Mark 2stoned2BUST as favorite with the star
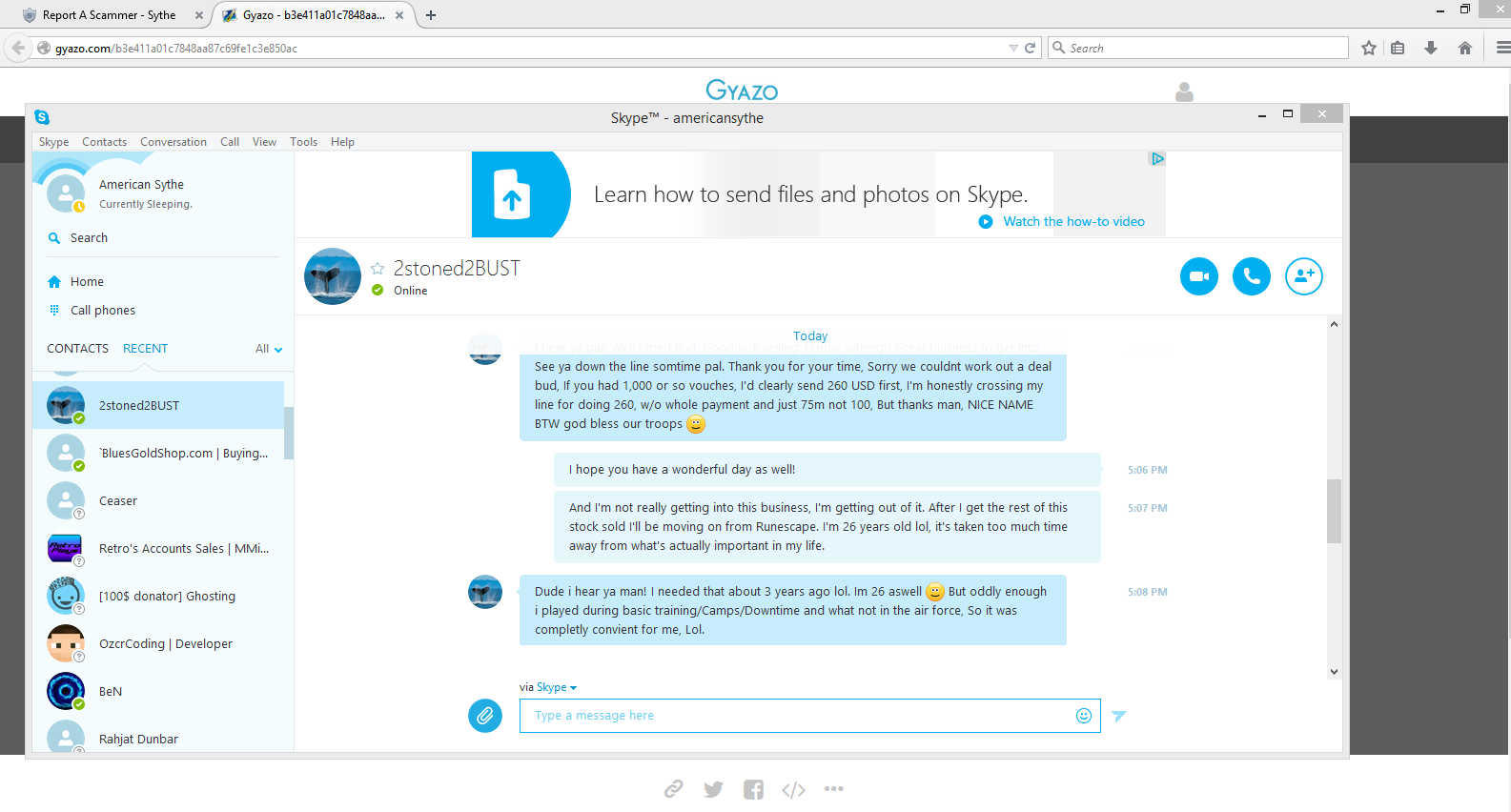 pos(378,269)
